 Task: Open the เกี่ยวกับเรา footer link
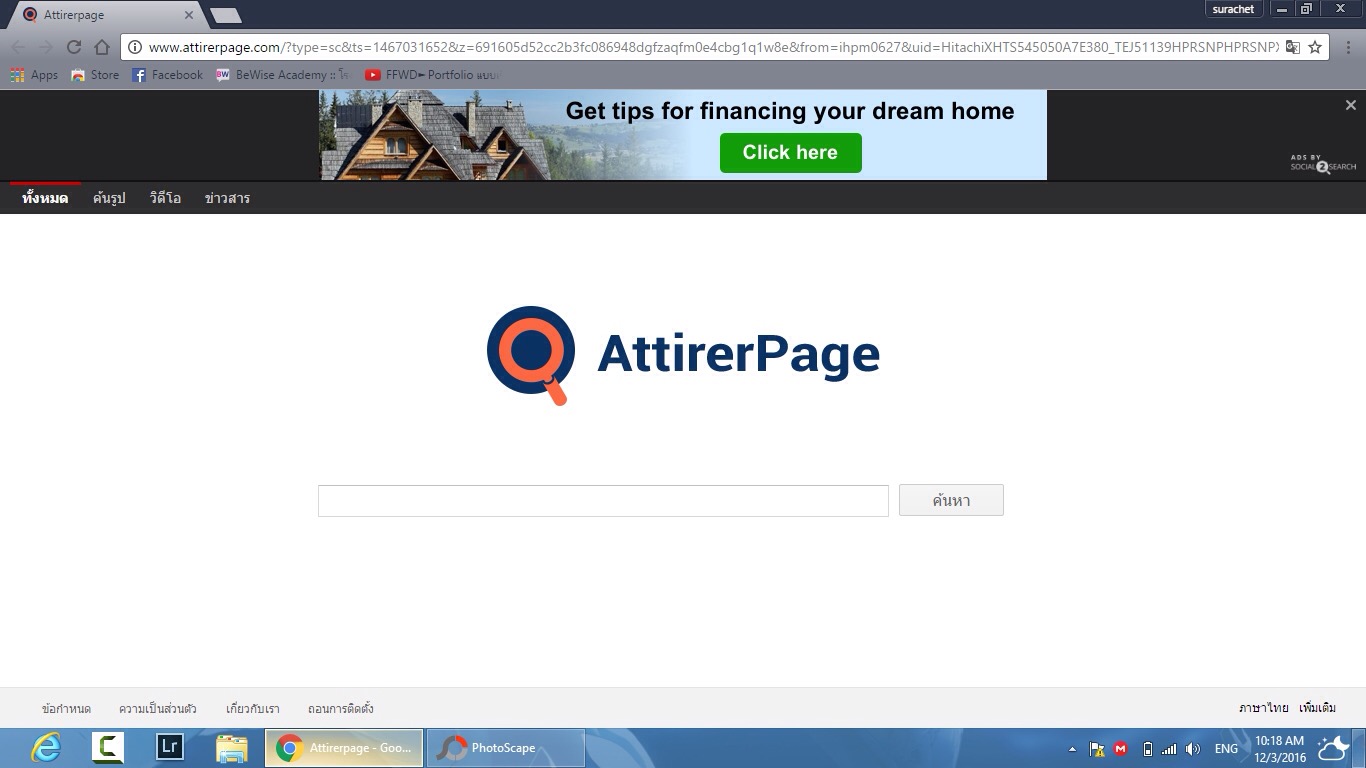click(253, 709)
